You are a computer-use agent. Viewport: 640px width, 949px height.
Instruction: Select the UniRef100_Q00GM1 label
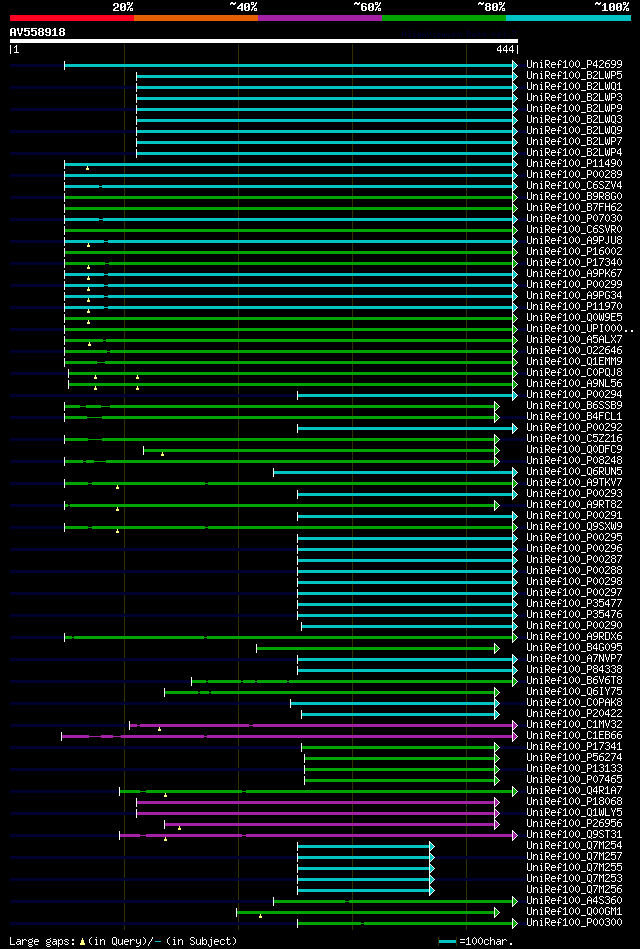(575, 911)
